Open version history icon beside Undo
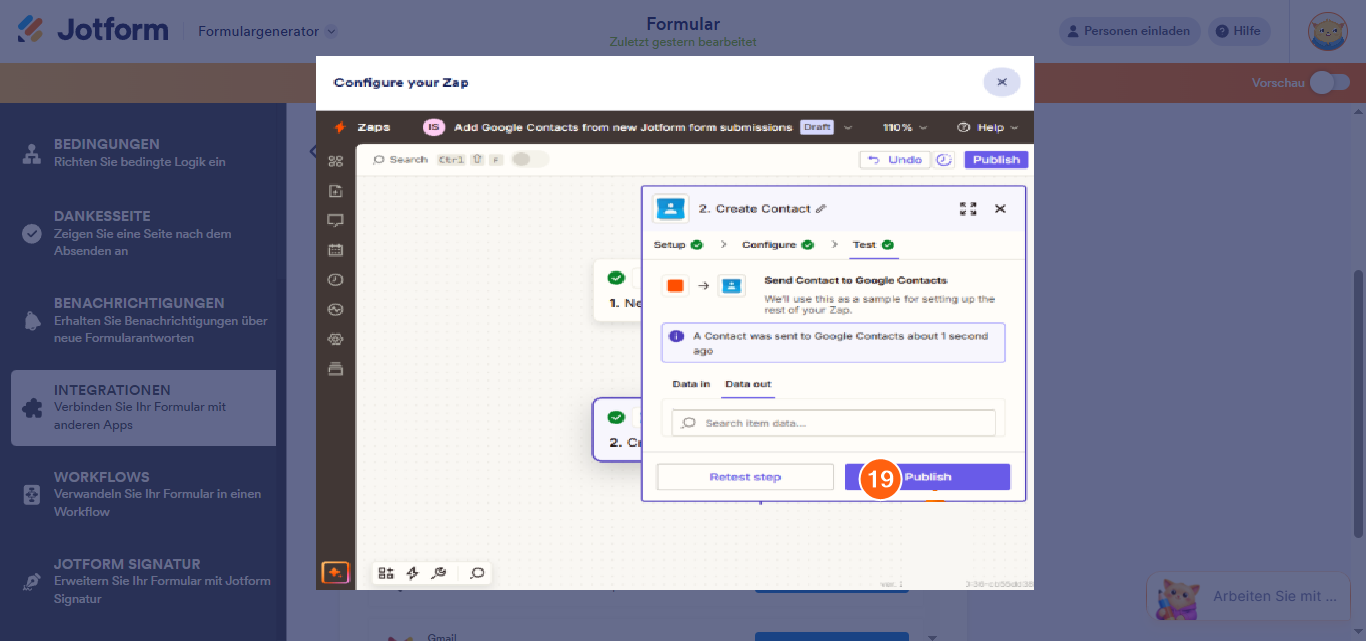Viewport: 1366px width, 641px height. [944, 159]
